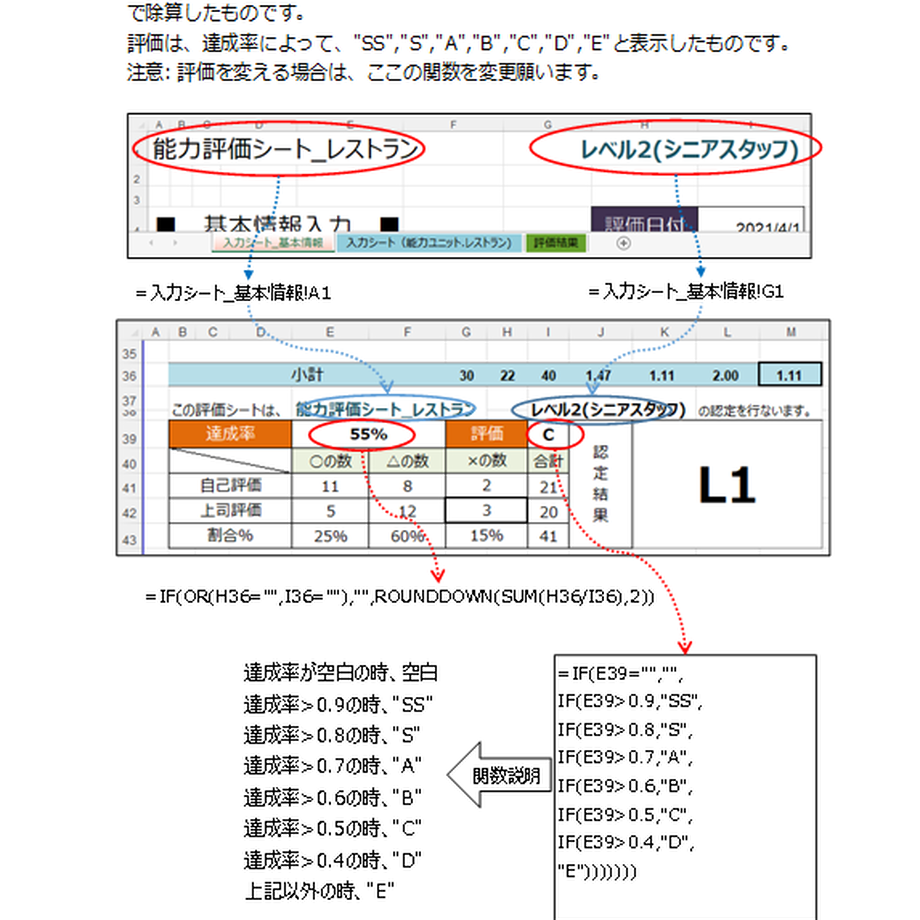The height and width of the screenshot is (920, 920).
Task: Select the date cell 2021/4/1
Action: pos(751,221)
